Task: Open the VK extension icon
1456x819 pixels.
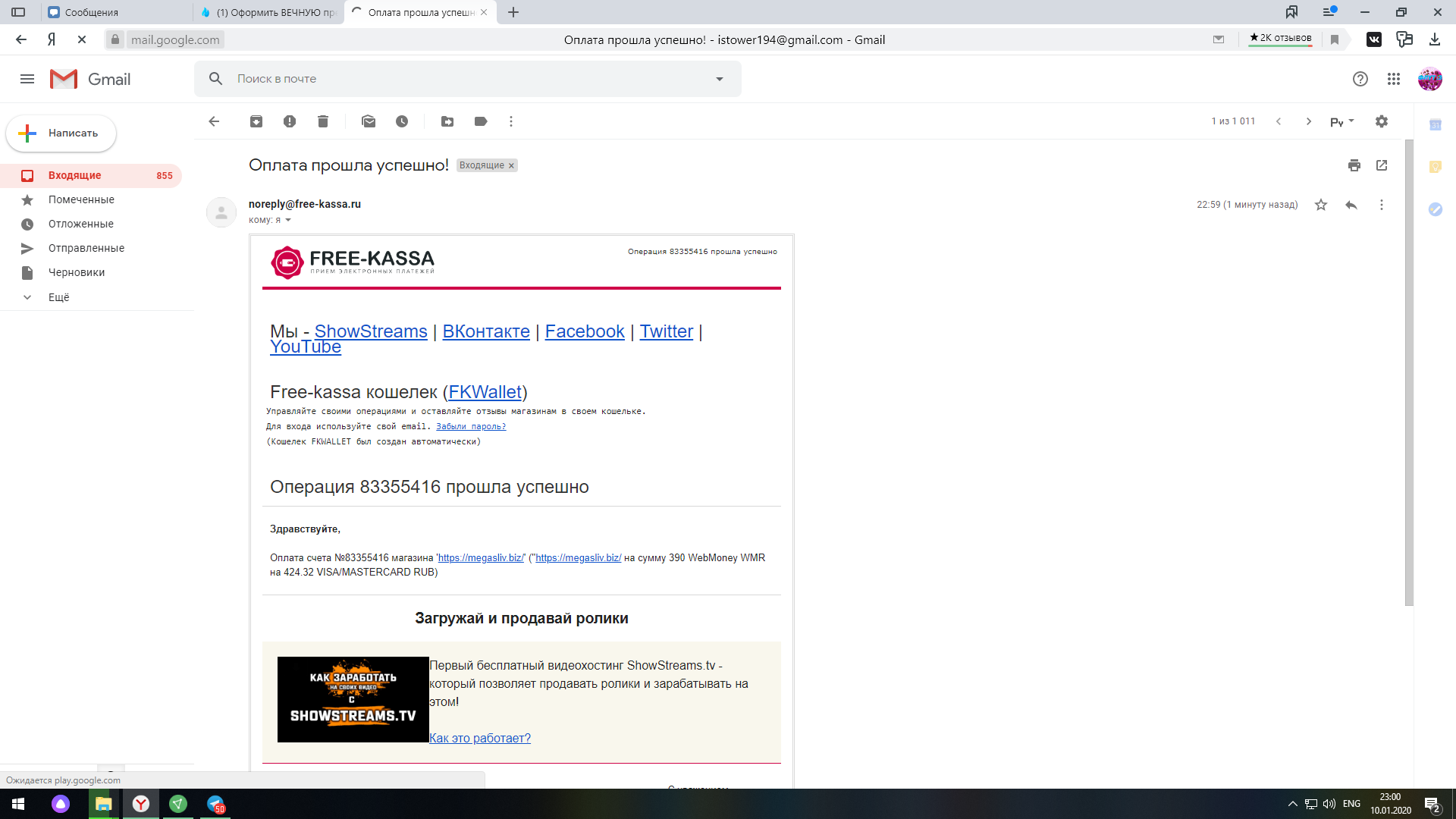Action: [1374, 39]
